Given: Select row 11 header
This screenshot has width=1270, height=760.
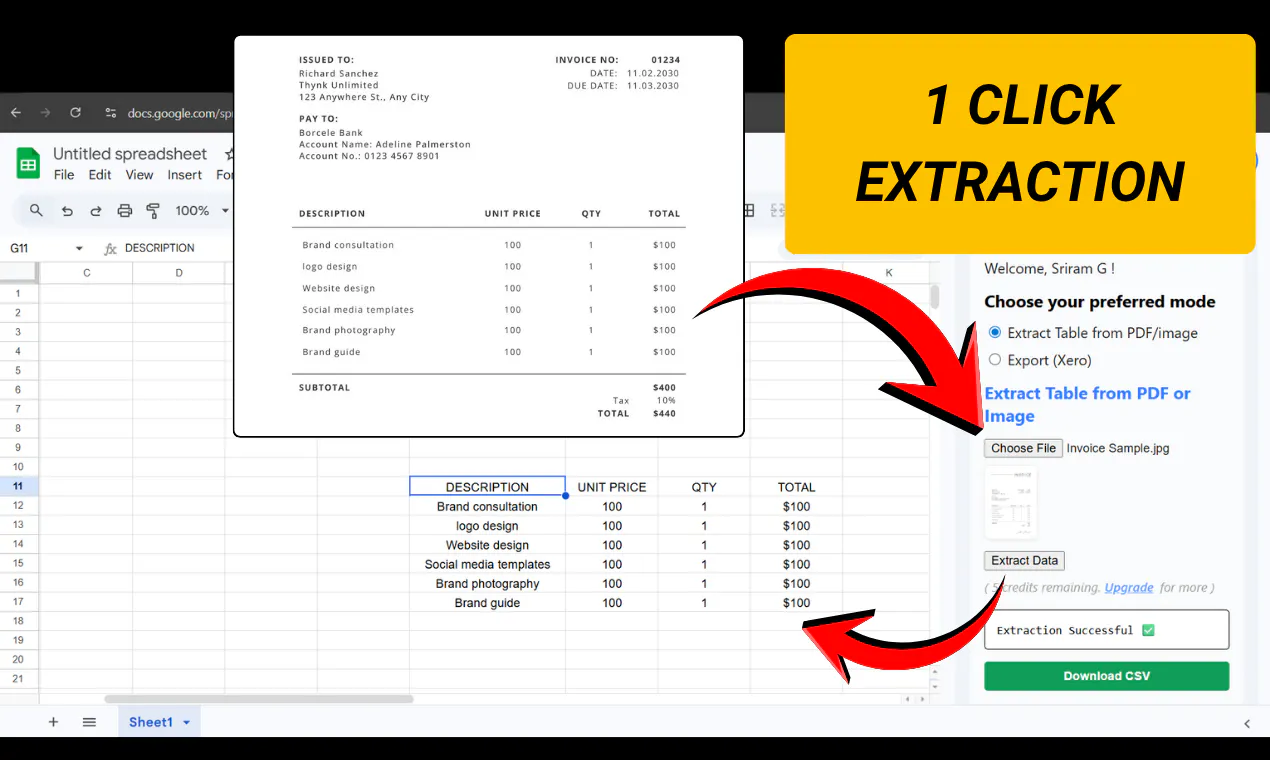Looking at the screenshot, I should coord(18,486).
